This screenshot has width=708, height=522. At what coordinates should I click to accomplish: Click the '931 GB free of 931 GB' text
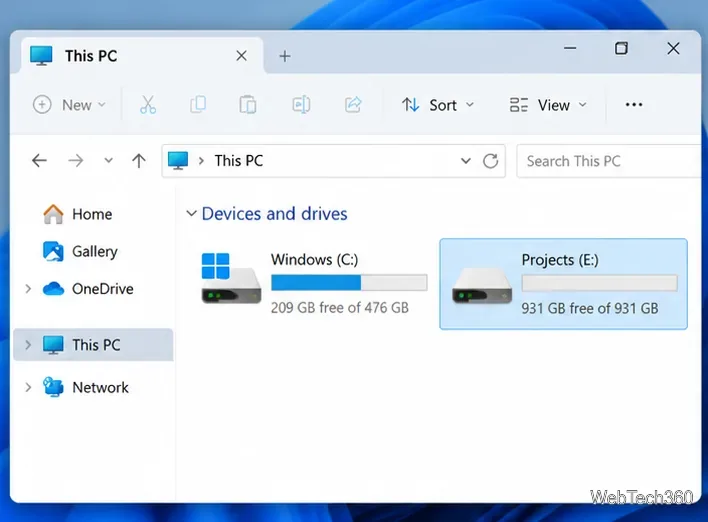(x=590, y=308)
